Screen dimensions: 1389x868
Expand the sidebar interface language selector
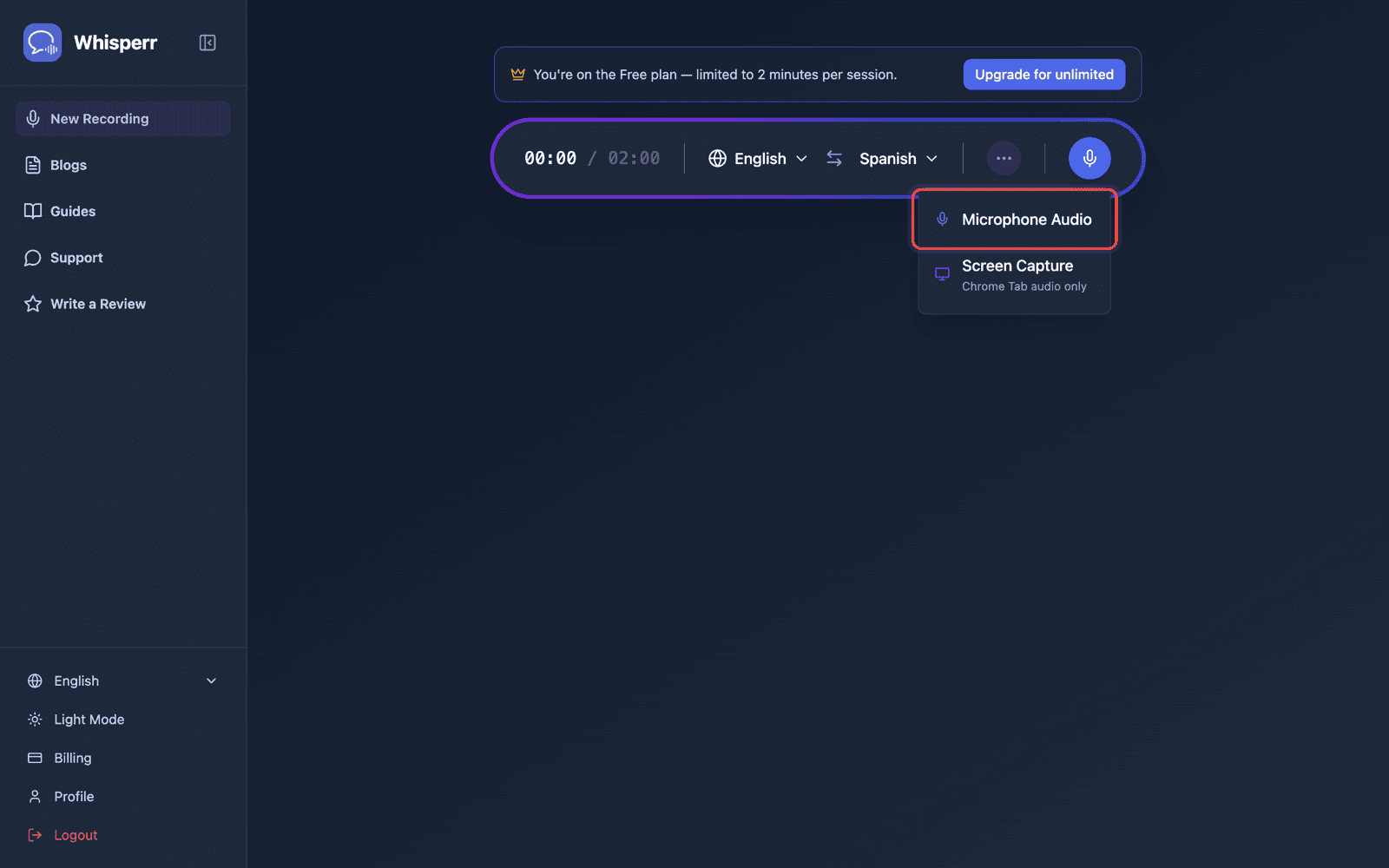coord(122,681)
